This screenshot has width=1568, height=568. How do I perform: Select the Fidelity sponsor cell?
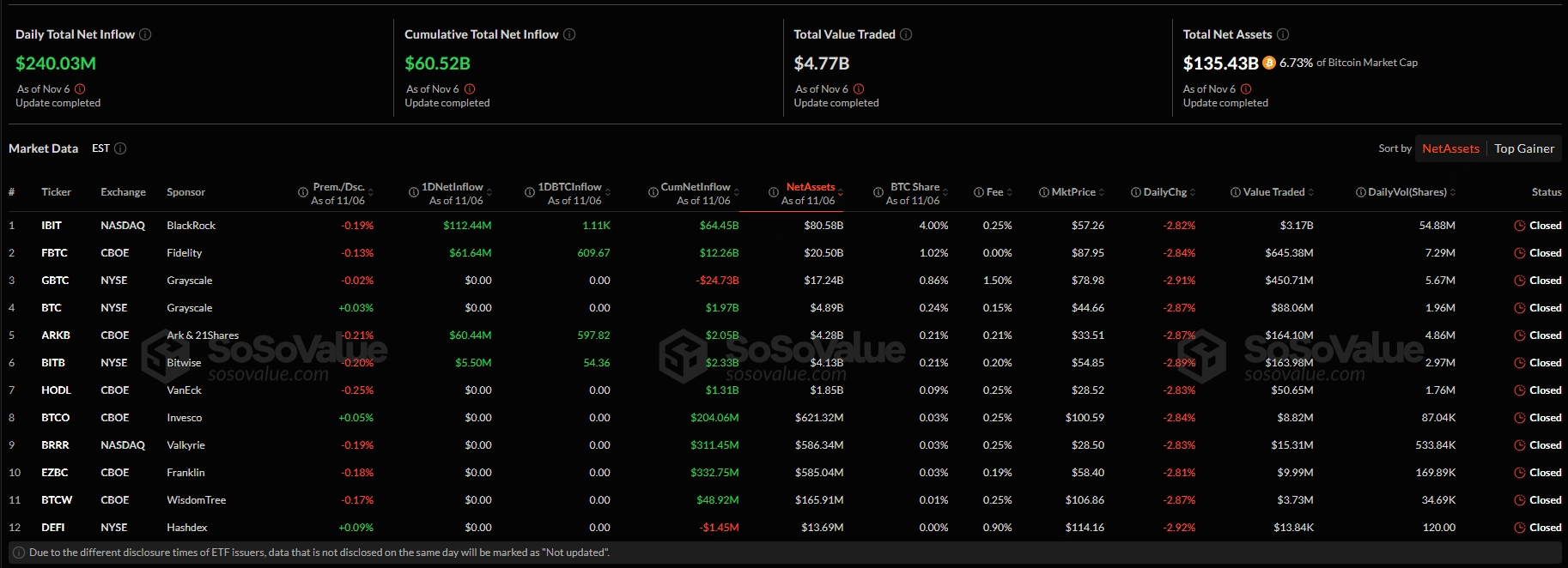(185, 253)
